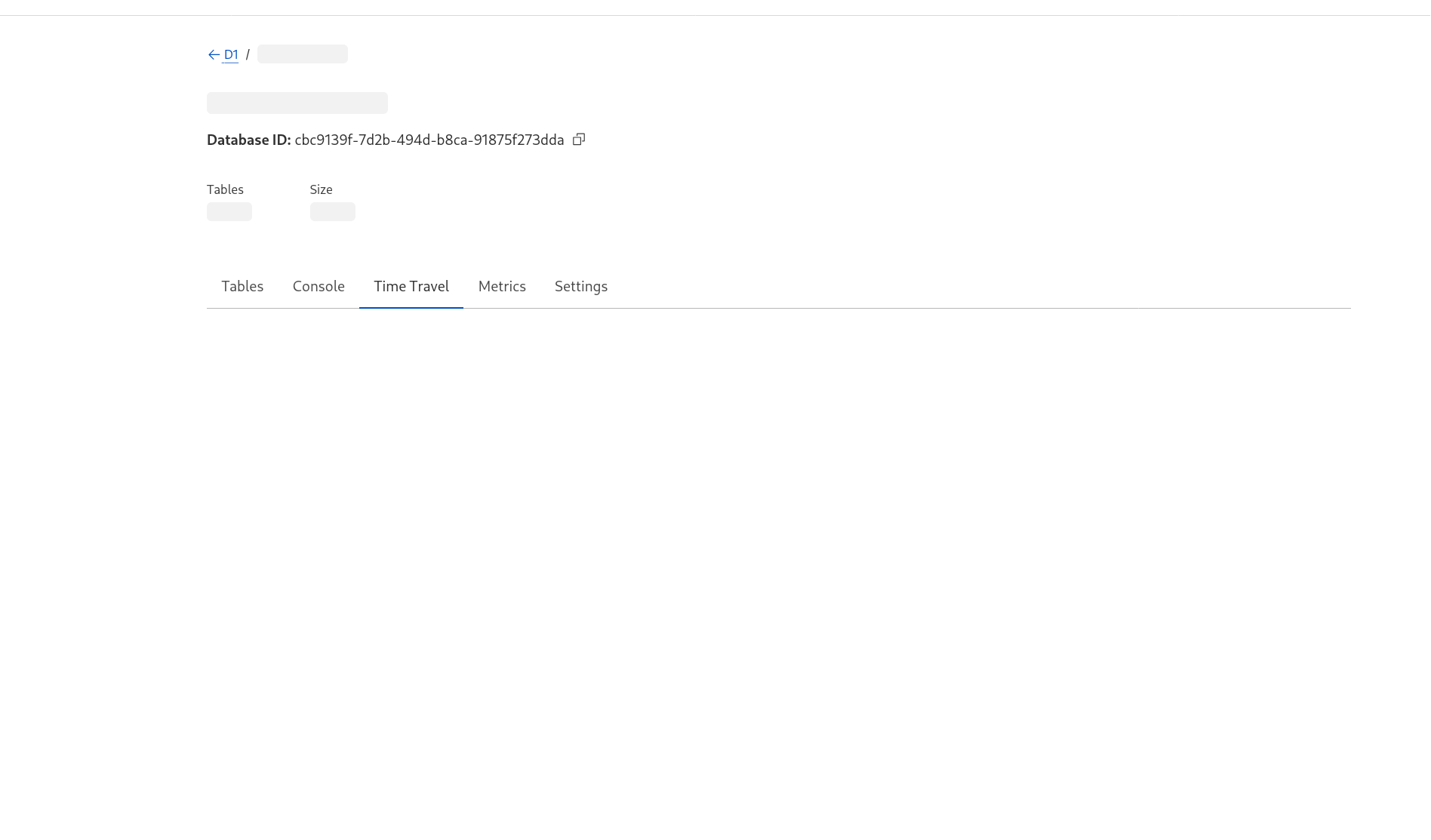Switch to the Tables tab
Image resolution: width=1431 pixels, height=840 pixels.
(242, 287)
